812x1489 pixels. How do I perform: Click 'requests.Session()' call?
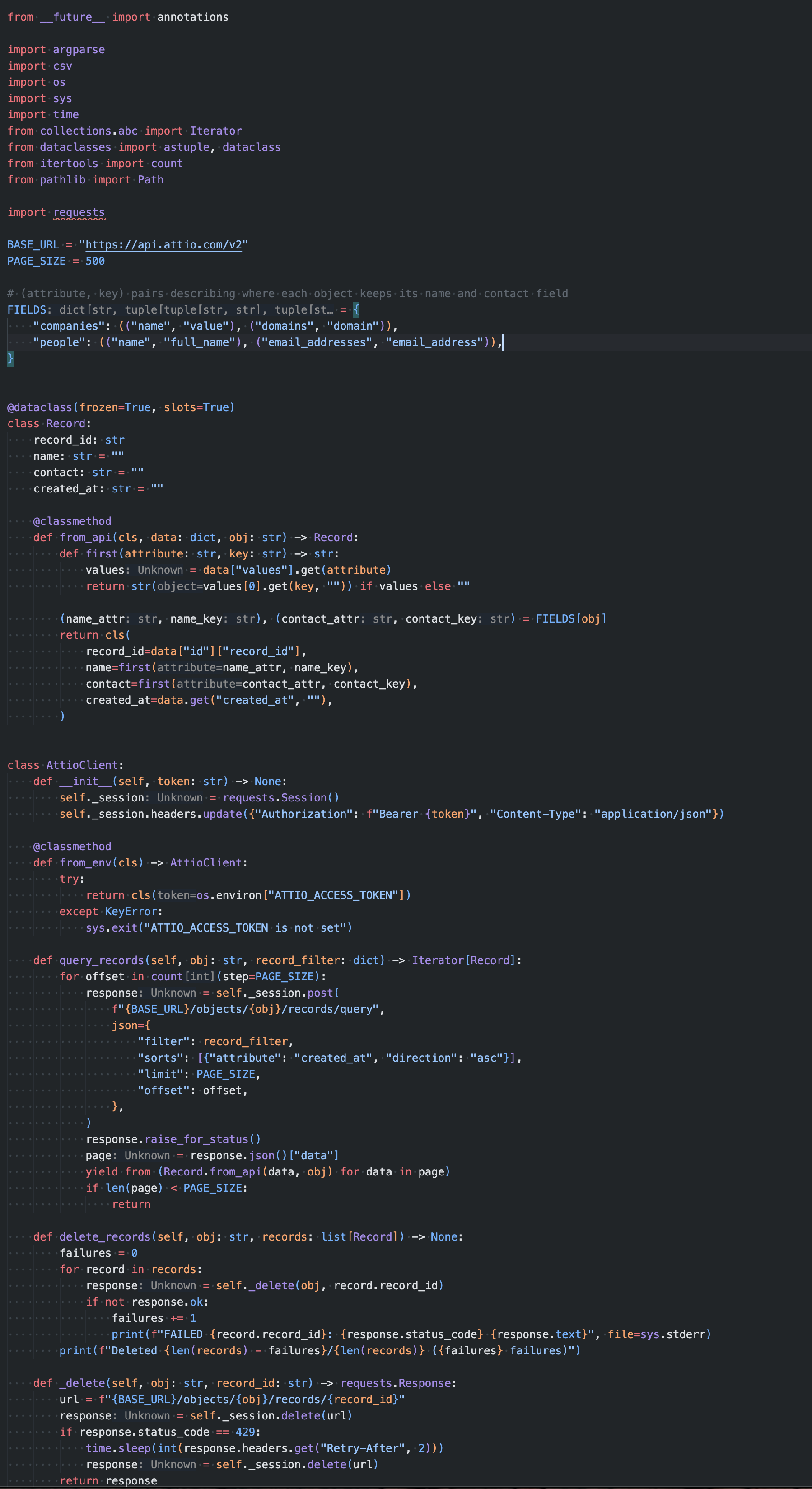(281, 797)
